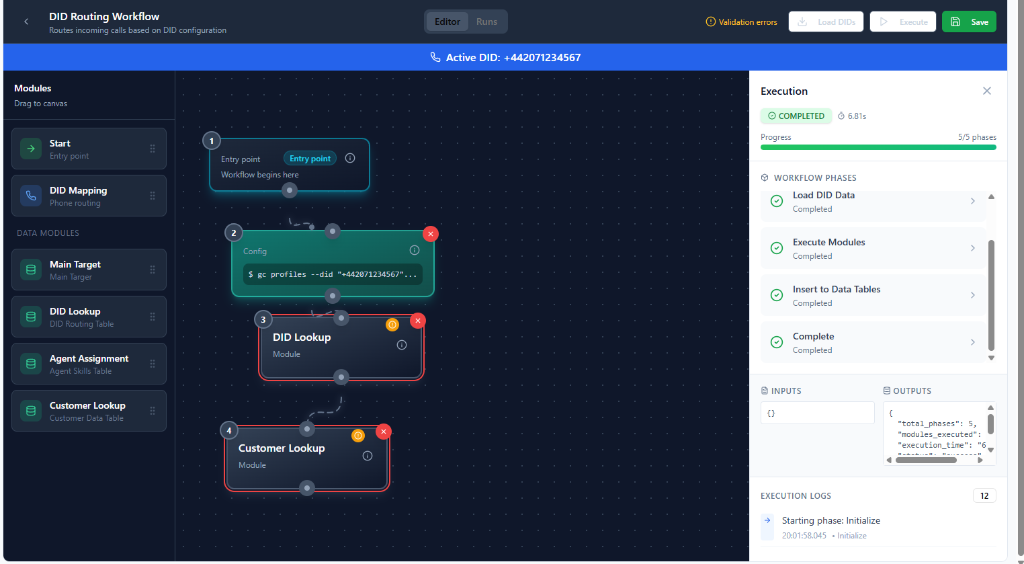Delete the Customer Lookup node with red X

pos(384,431)
